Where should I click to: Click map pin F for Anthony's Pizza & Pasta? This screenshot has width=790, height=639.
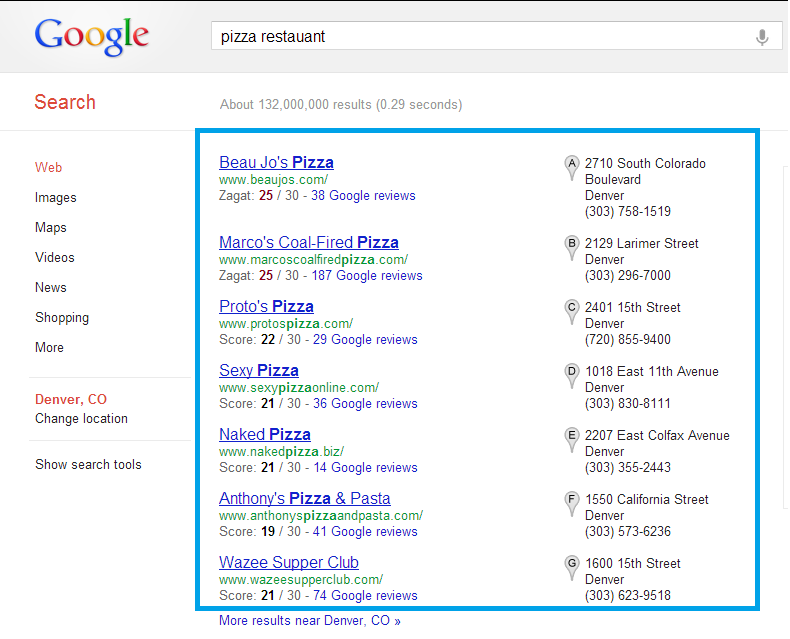(x=572, y=504)
